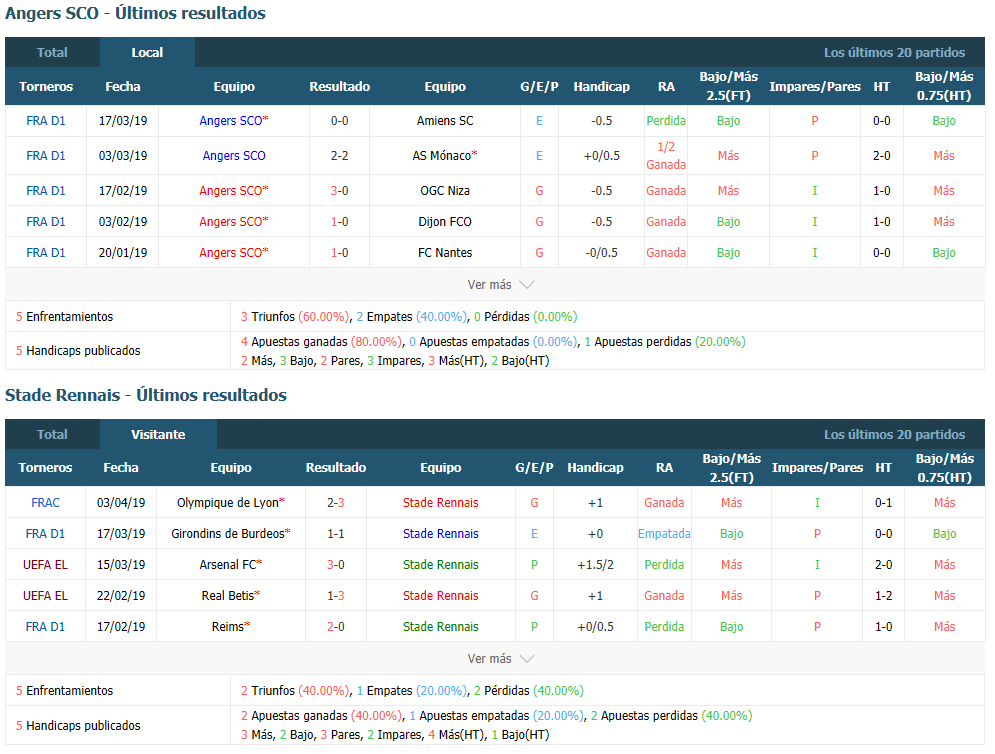Open FRA D1 link for FC Nantes match
The image size is (995, 754).
[46, 253]
